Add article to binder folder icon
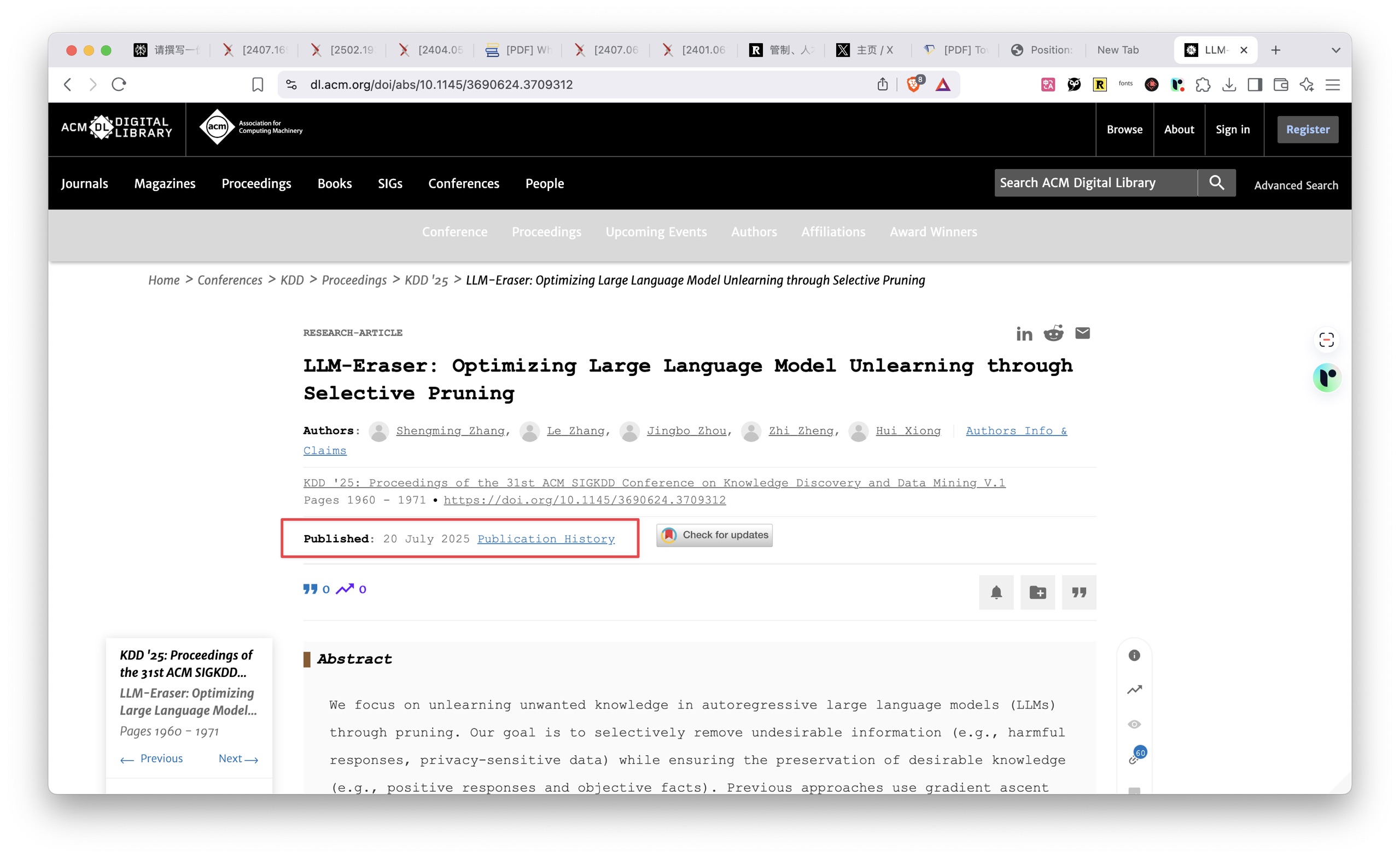Viewport: 1400px width, 858px height. coord(1037,593)
